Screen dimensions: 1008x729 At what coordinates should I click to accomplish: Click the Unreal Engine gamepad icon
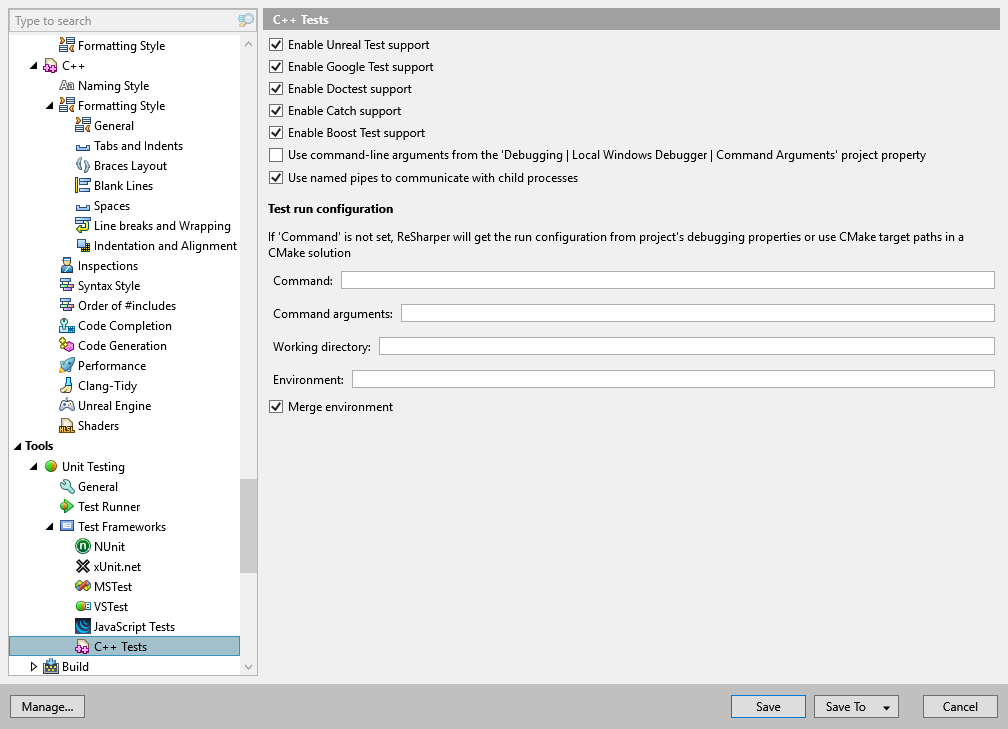(67, 406)
